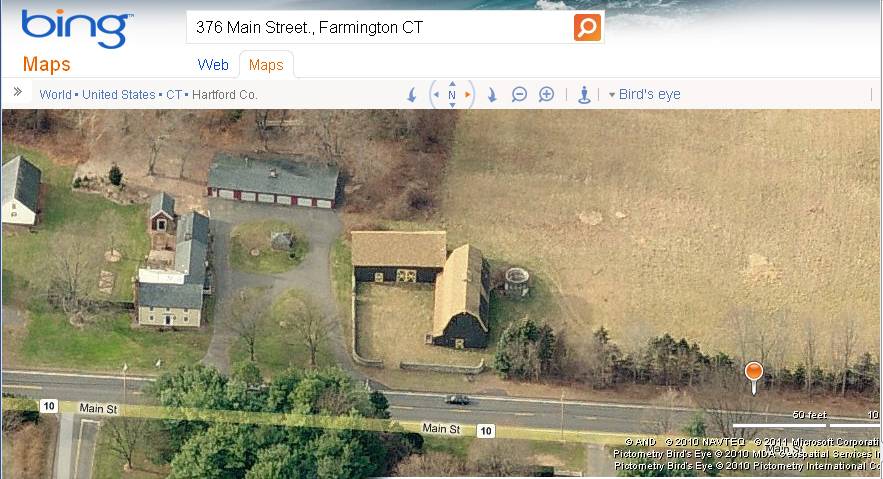
Task: Pan south with the down compass arrow
Action: [452, 105]
